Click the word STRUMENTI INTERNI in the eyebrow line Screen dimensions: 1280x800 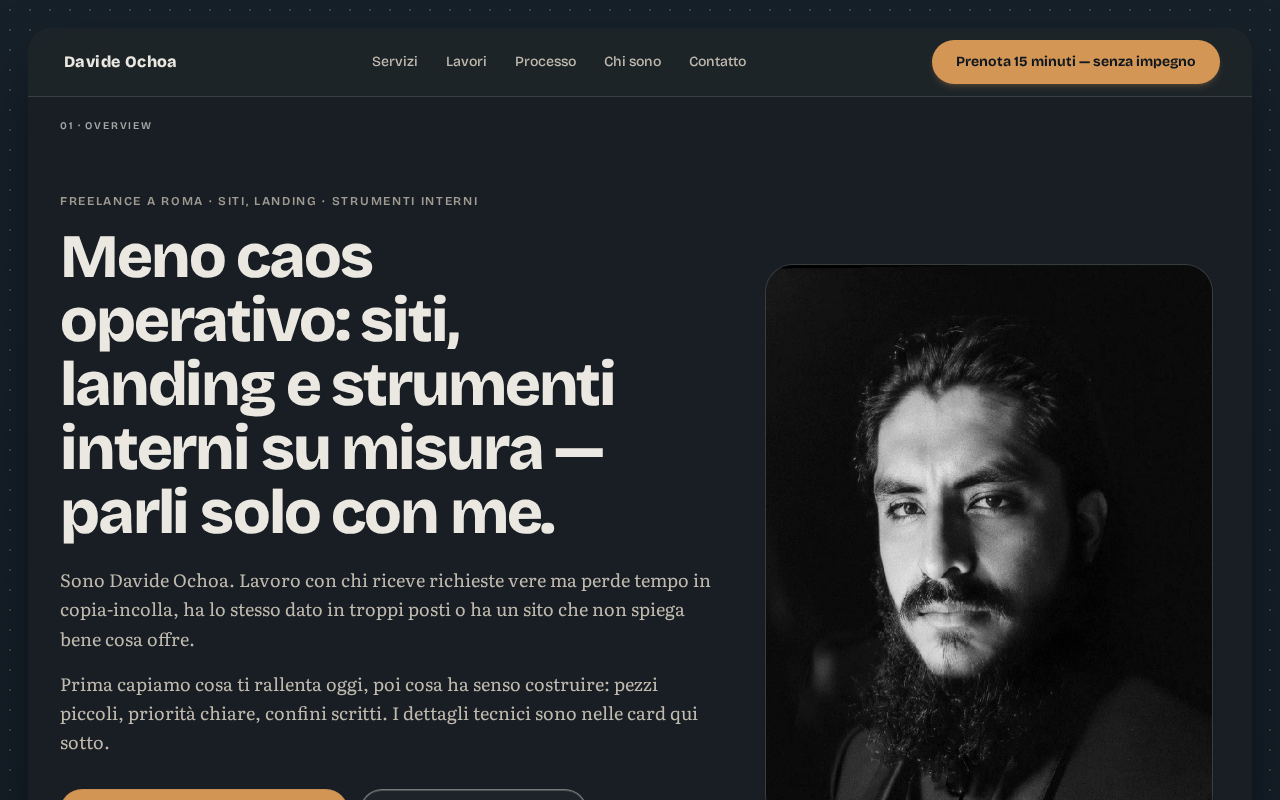click(405, 201)
